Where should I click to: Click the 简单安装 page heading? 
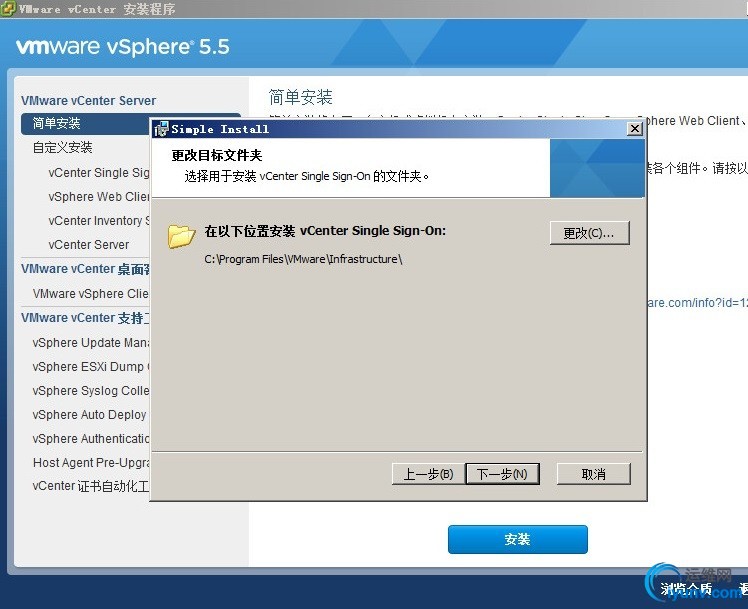coord(300,97)
